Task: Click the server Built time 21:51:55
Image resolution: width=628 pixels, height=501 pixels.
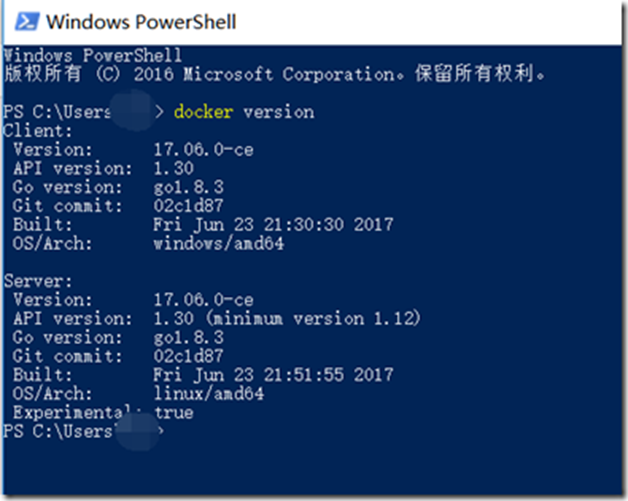Action: tap(304, 375)
